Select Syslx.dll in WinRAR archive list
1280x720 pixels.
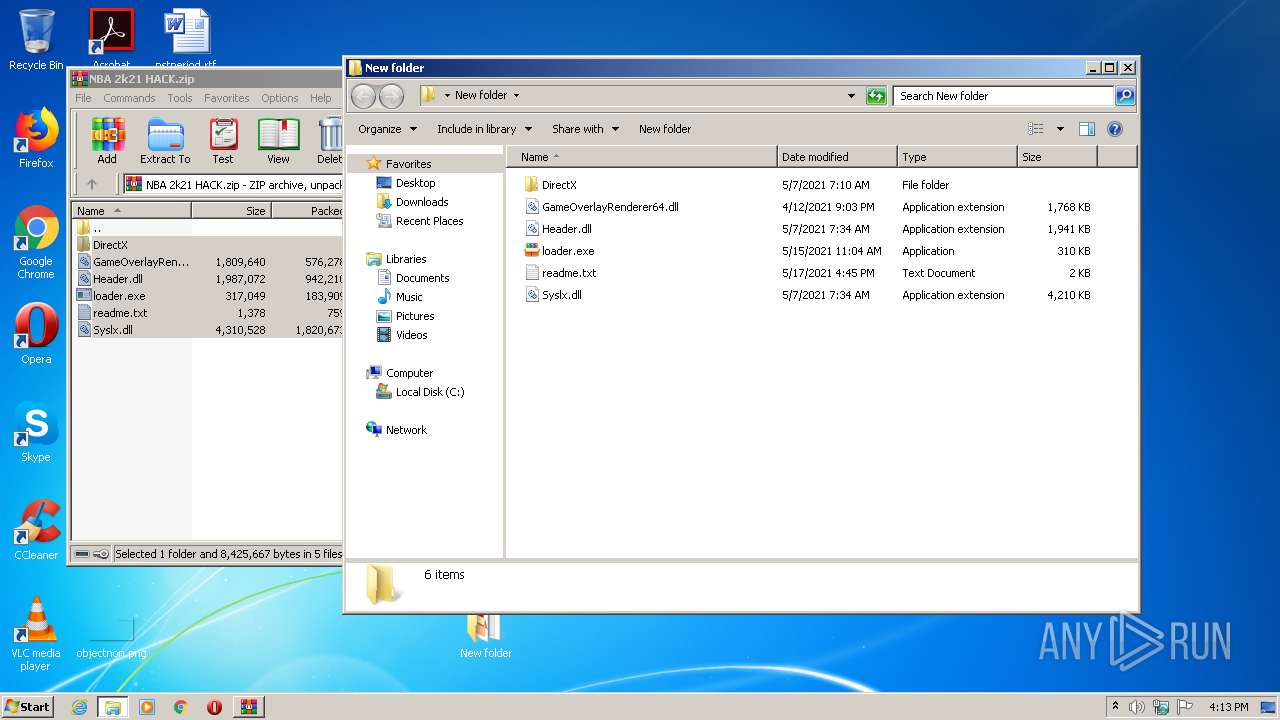coord(112,330)
